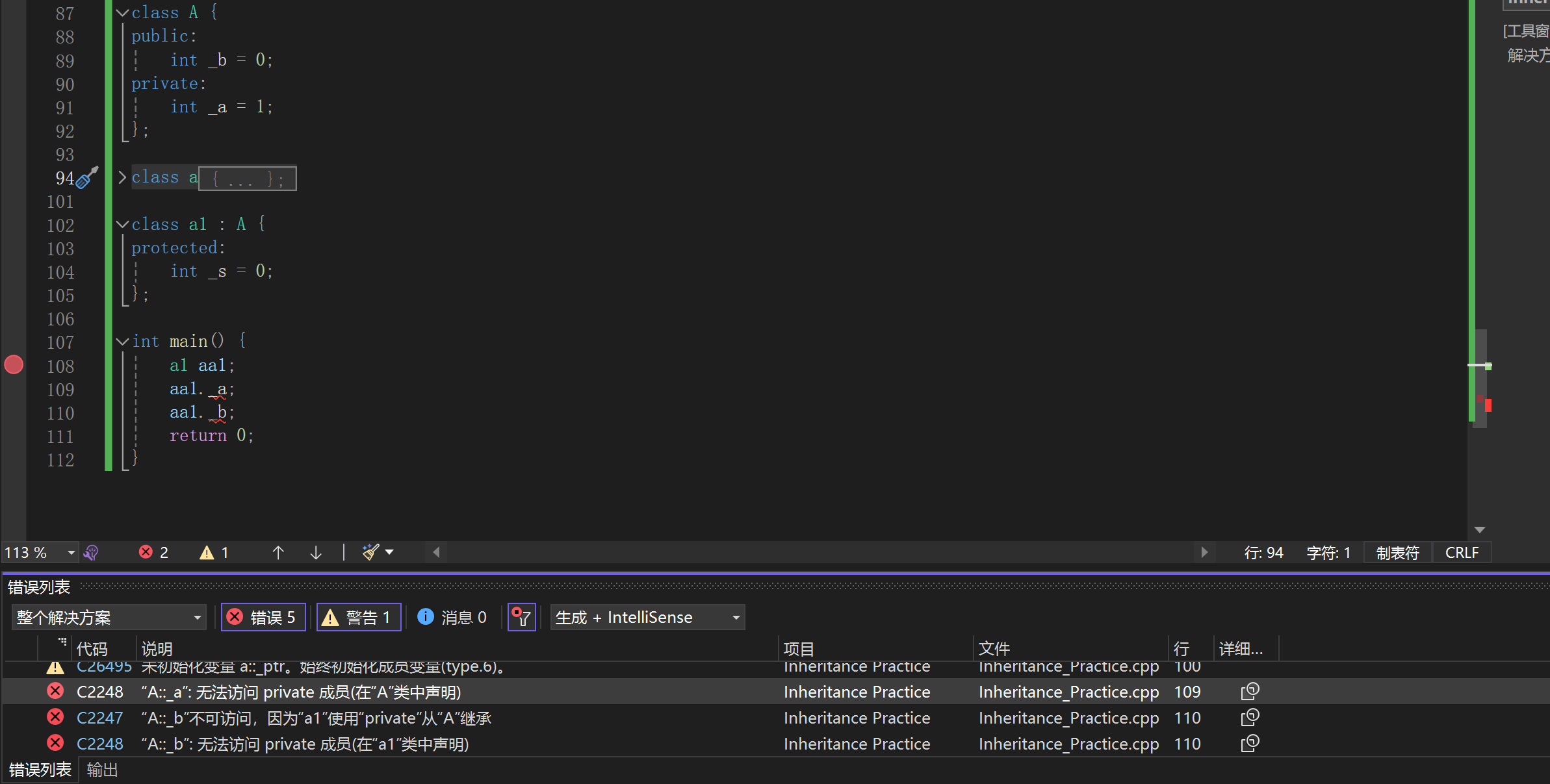Expand the collapsed class a block

pyautogui.click(x=122, y=177)
